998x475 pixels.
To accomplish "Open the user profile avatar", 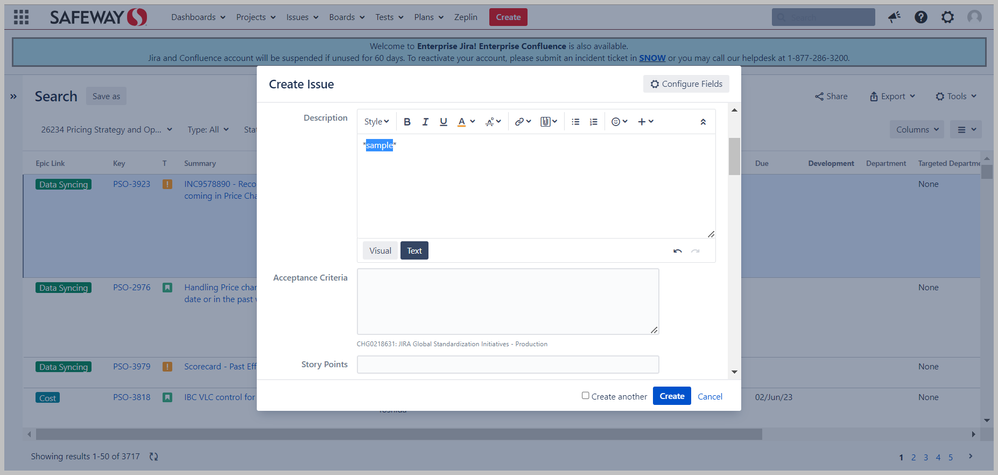I will click(x=974, y=17).
